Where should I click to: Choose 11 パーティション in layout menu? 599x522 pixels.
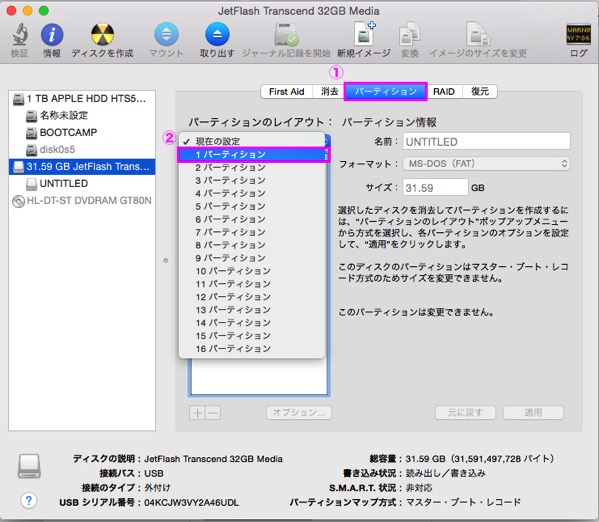pos(252,284)
